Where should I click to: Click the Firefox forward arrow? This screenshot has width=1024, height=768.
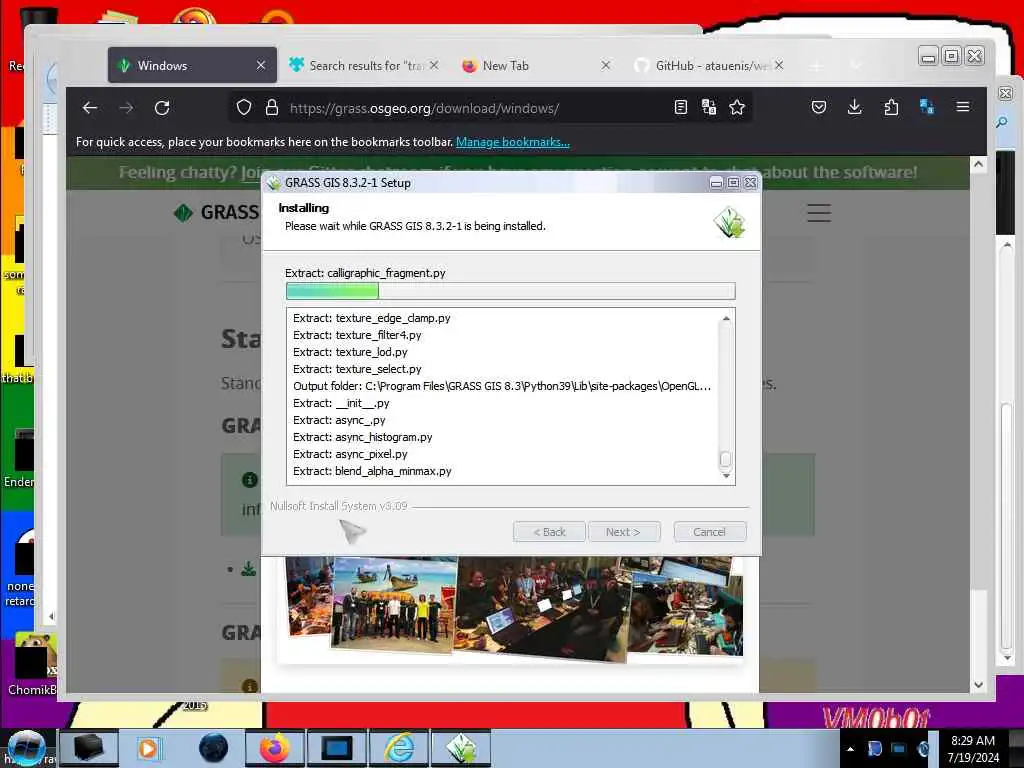(x=126, y=108)
